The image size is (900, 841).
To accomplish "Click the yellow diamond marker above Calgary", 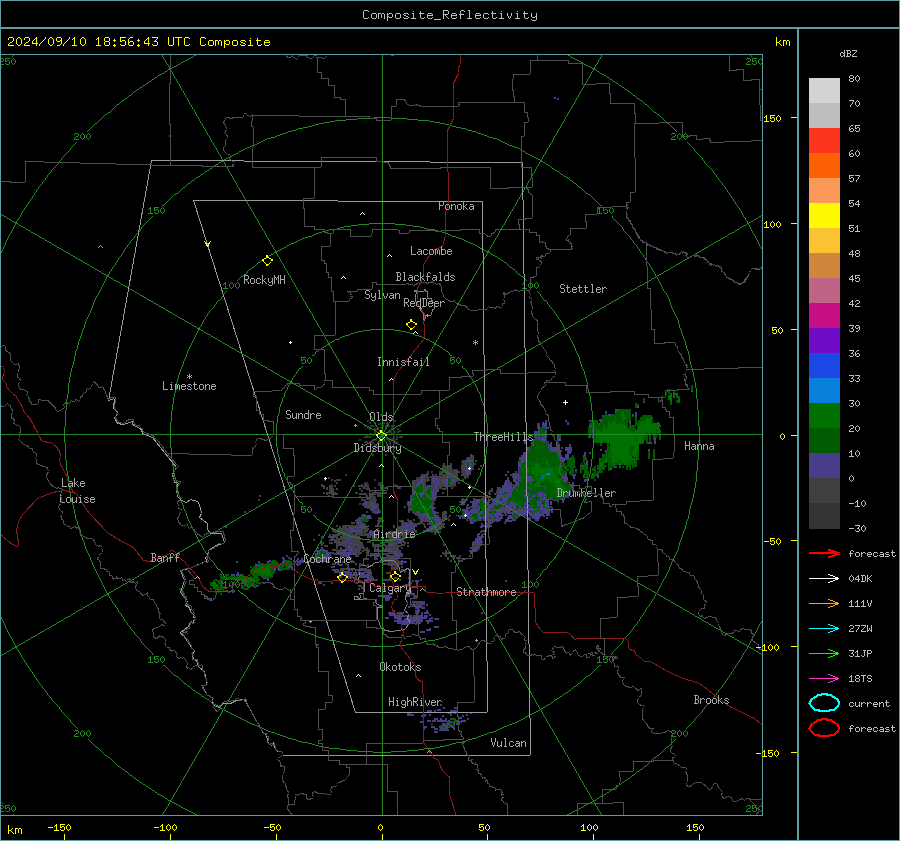I will (x=395, y=576).
